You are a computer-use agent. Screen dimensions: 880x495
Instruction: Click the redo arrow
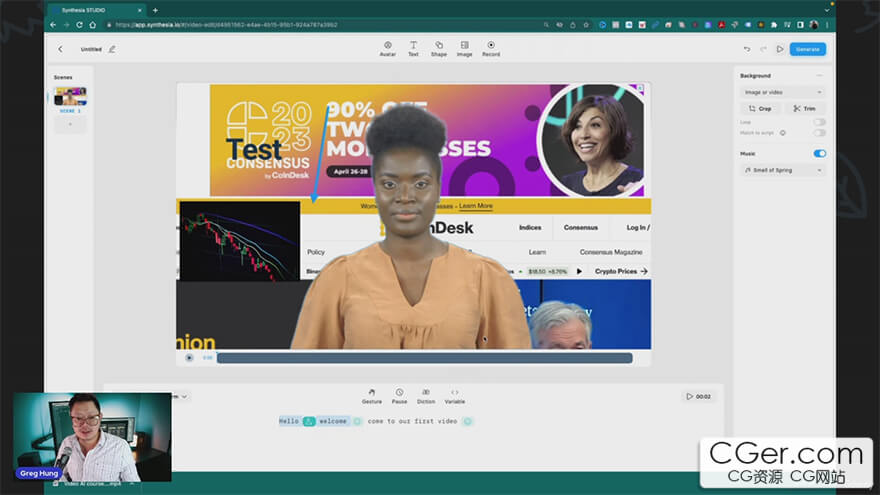pyautogui.click(x=763, y=49)
